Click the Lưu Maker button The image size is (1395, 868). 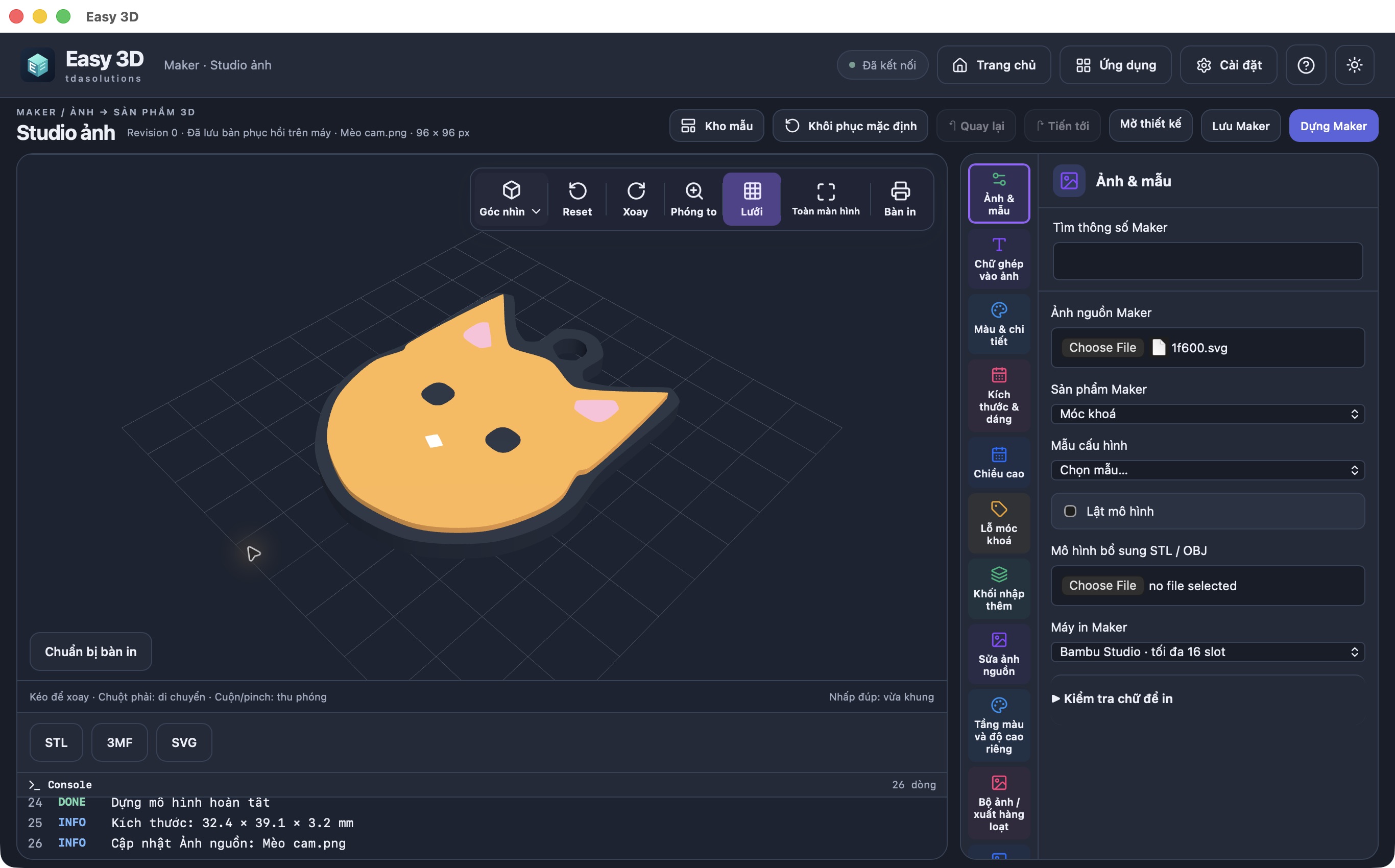pyautogui.click(x=1240, y=126)
